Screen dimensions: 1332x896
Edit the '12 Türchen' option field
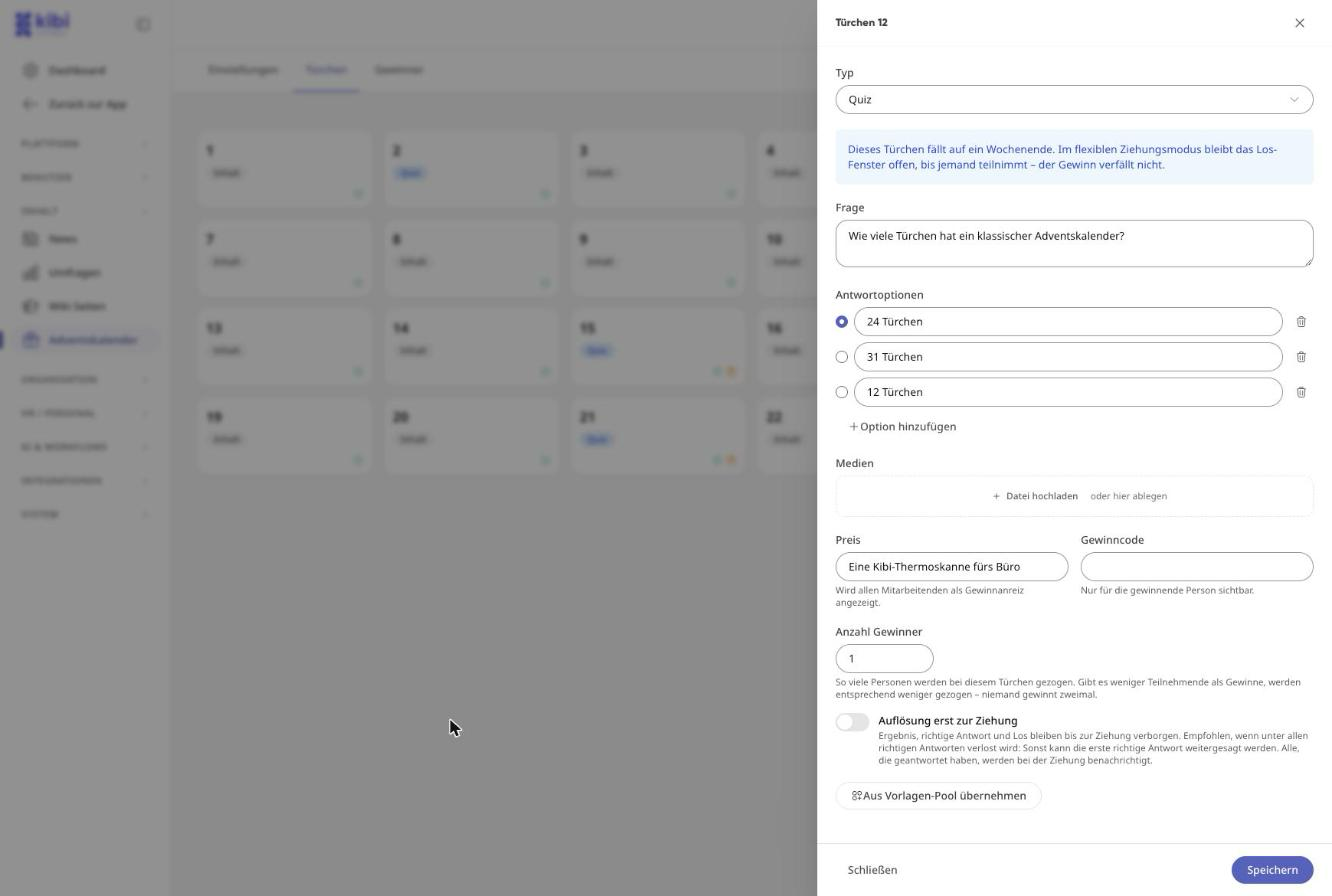point(1068,392)
